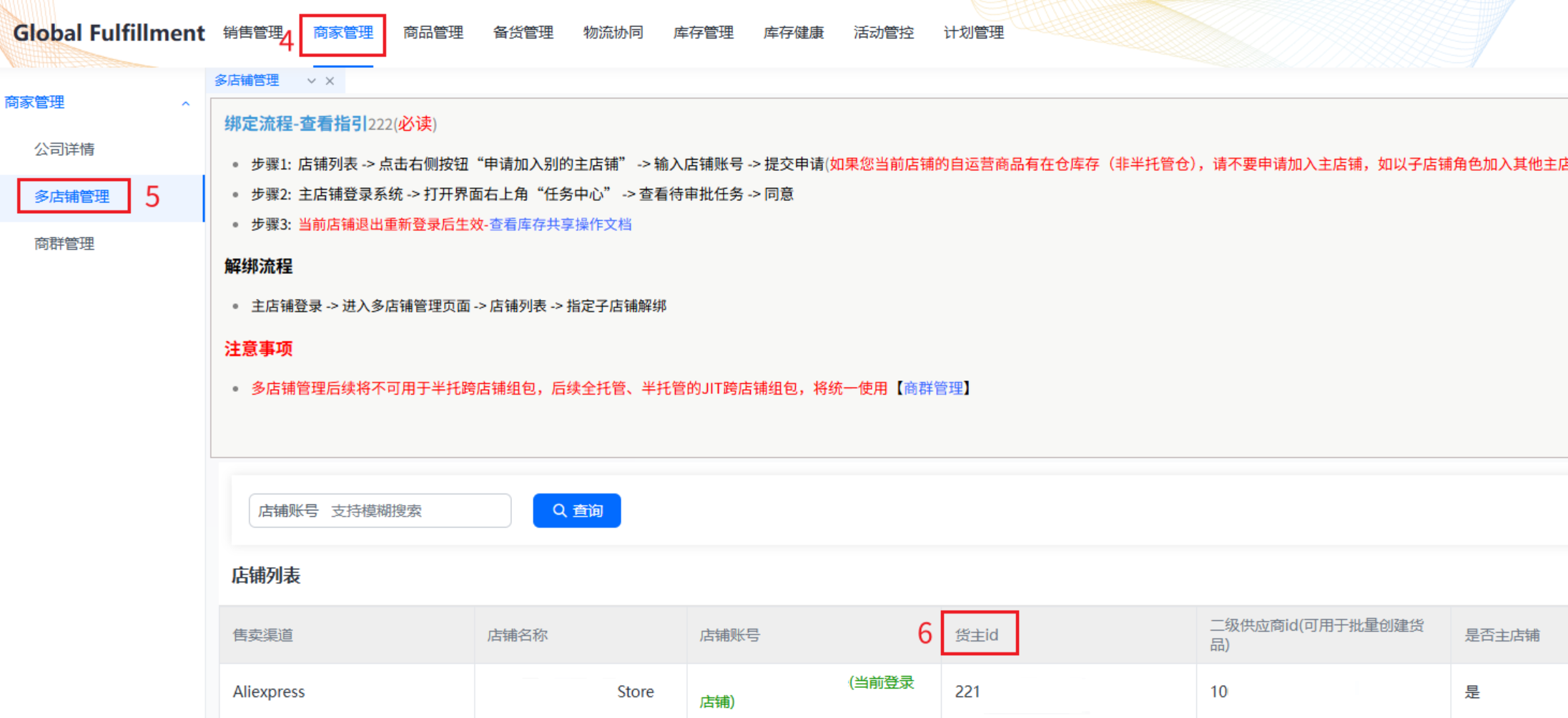This screenshot has width=1568, height=718.
Task: Open the 库存管理 menu
Action: pos(704,33)
